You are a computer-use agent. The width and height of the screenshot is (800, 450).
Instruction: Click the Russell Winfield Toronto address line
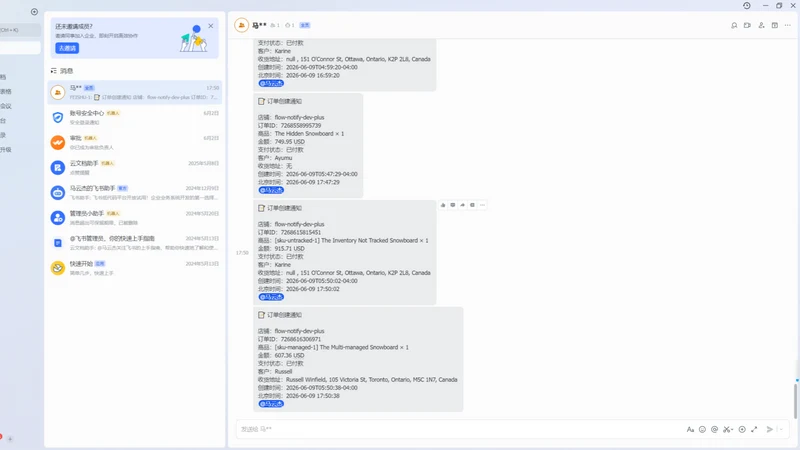[357, 380]
